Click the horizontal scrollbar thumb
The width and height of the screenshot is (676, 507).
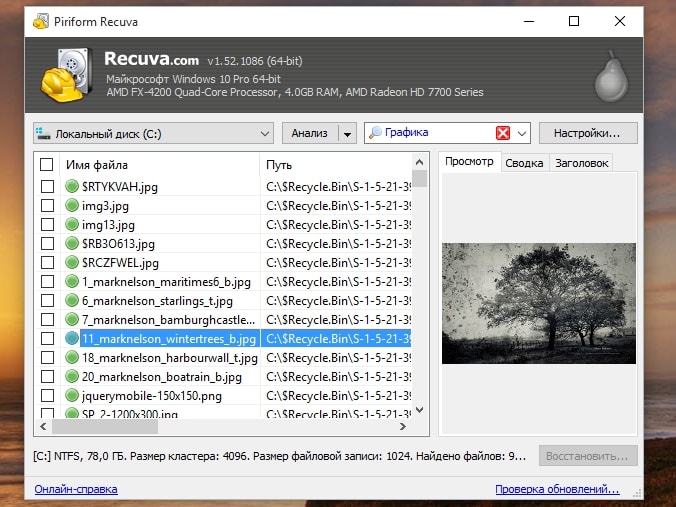tap(105, 426)
